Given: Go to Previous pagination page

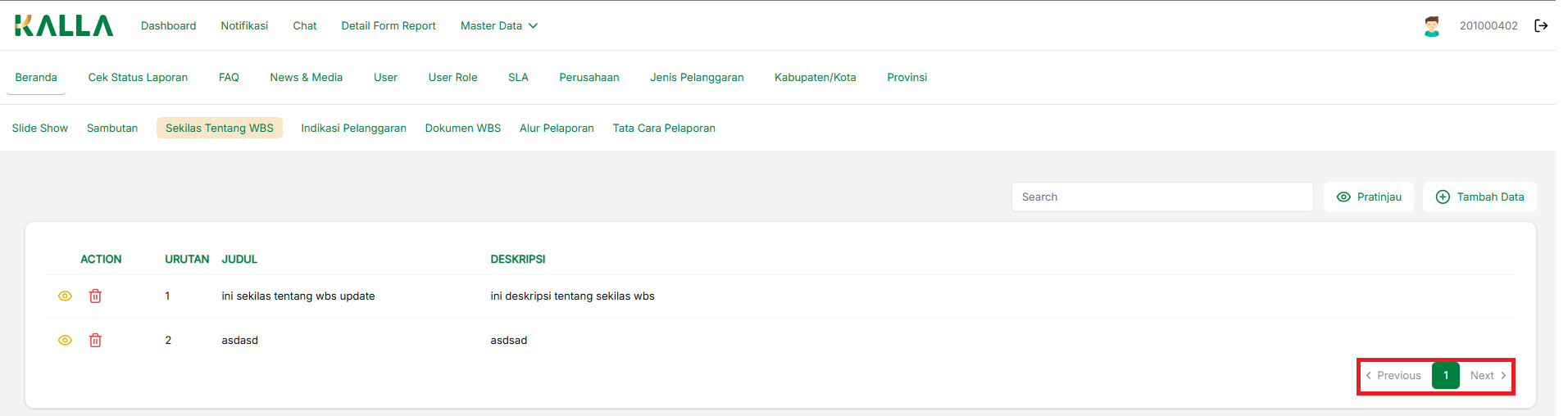Looking at the screenshot, I should coord(1393,376).
